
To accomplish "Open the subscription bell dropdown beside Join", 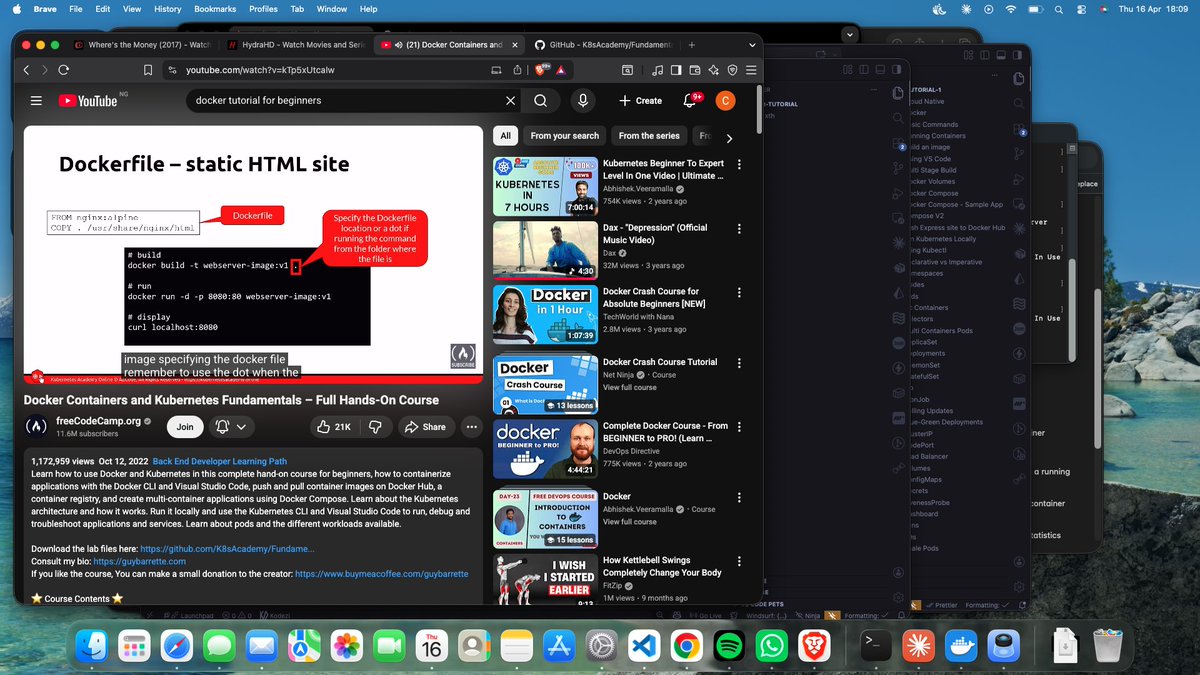I will (x=232, y=426).
